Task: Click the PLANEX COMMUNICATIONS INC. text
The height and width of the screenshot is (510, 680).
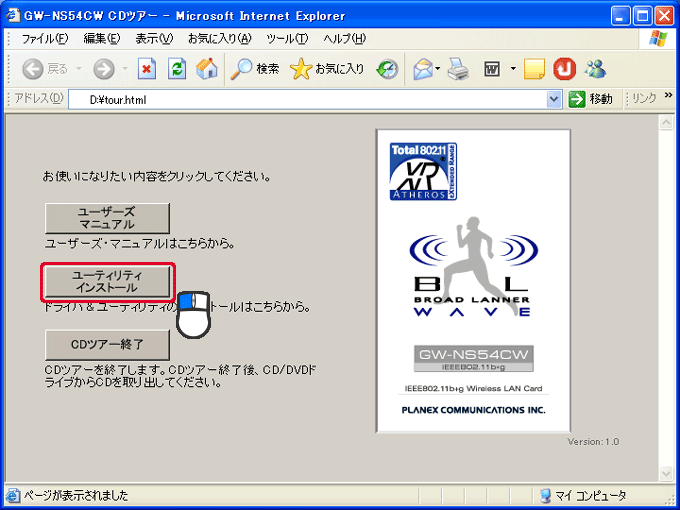Action: coord(473,410)
